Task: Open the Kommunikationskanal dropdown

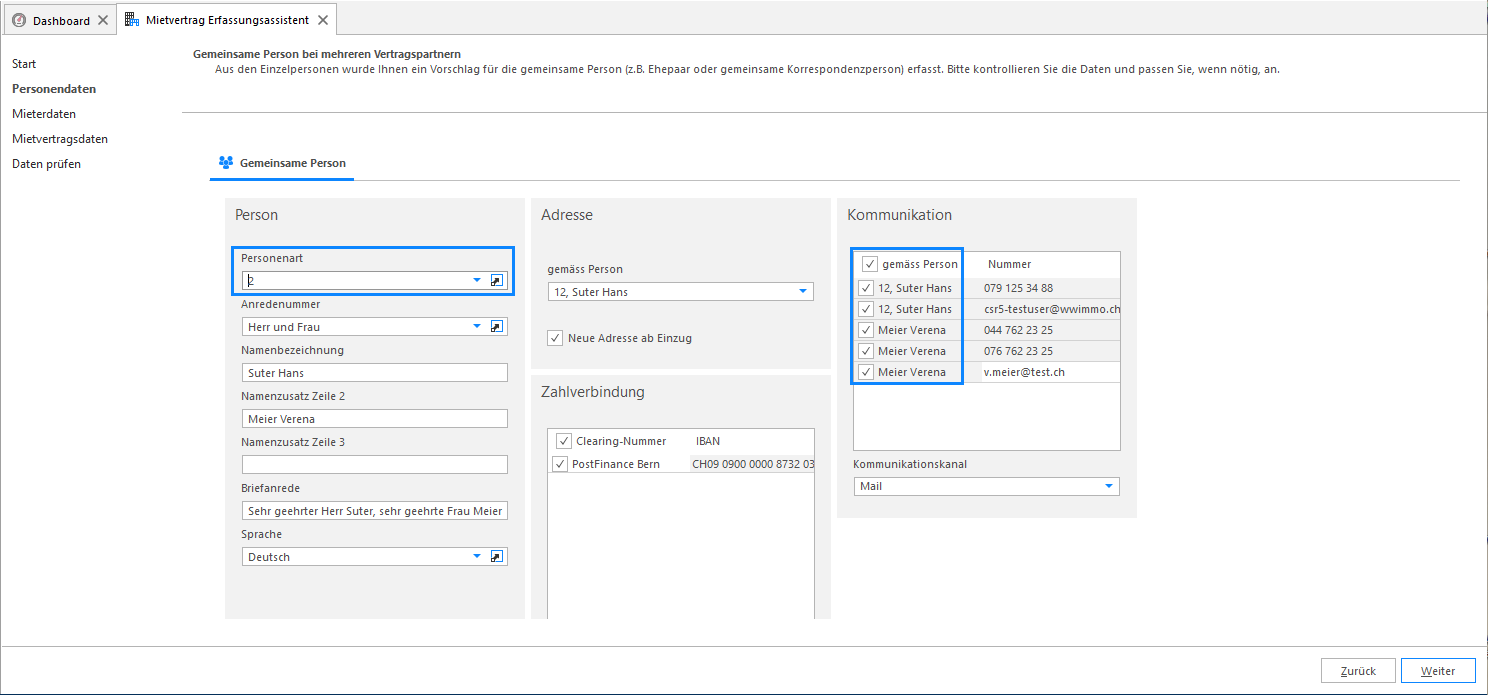Action: click(1109, 486)
